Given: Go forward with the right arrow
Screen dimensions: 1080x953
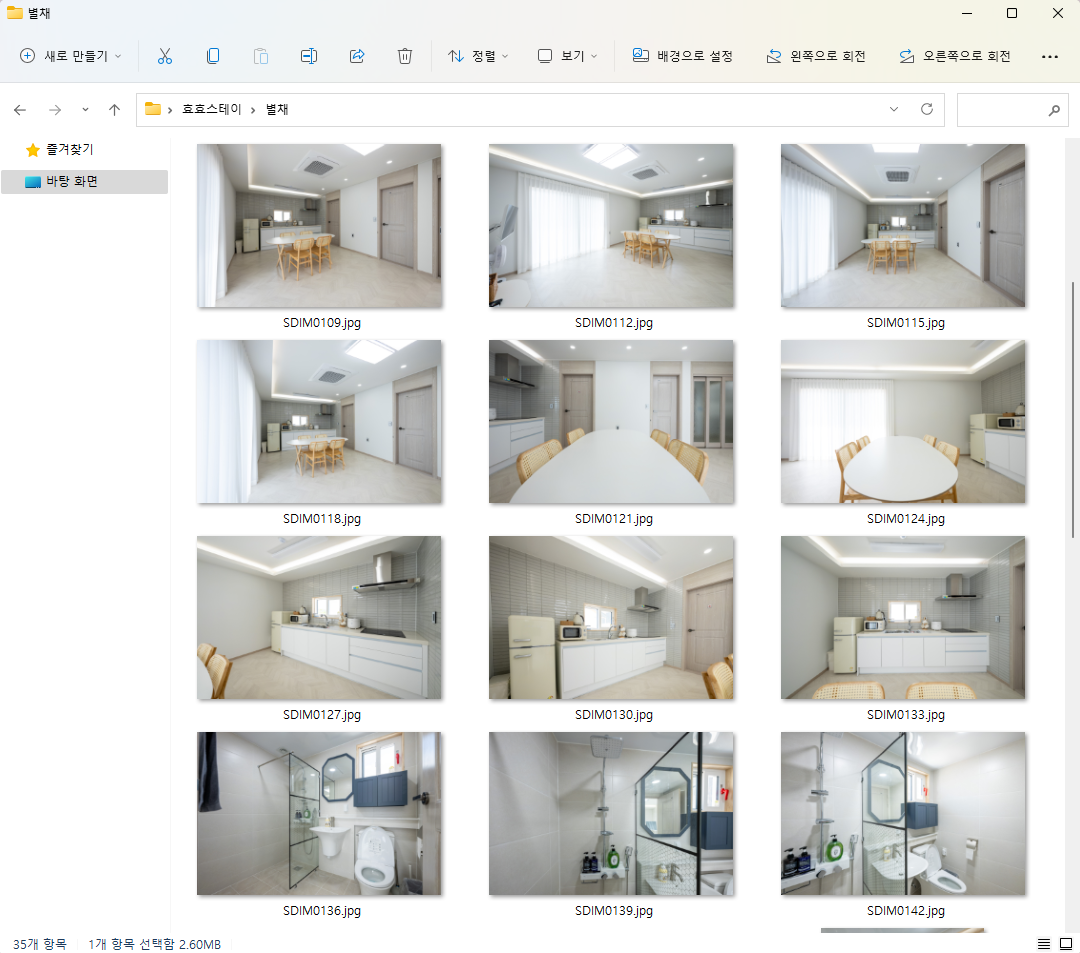Looking at the screenshot, I should [55, 109].
